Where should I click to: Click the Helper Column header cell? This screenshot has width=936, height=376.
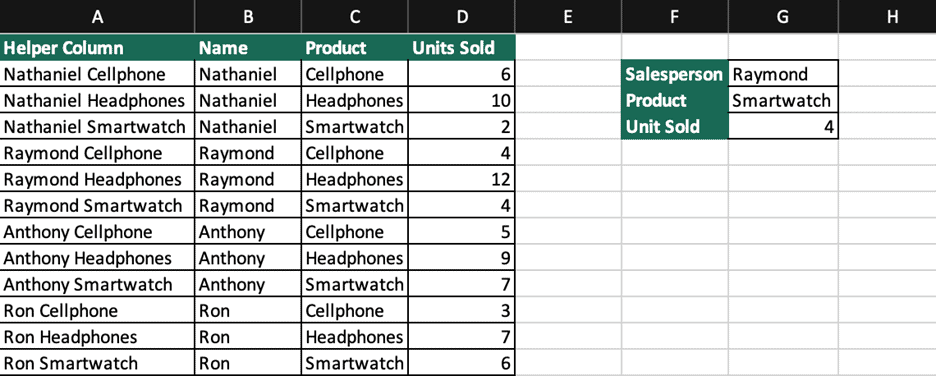[97, 47]
